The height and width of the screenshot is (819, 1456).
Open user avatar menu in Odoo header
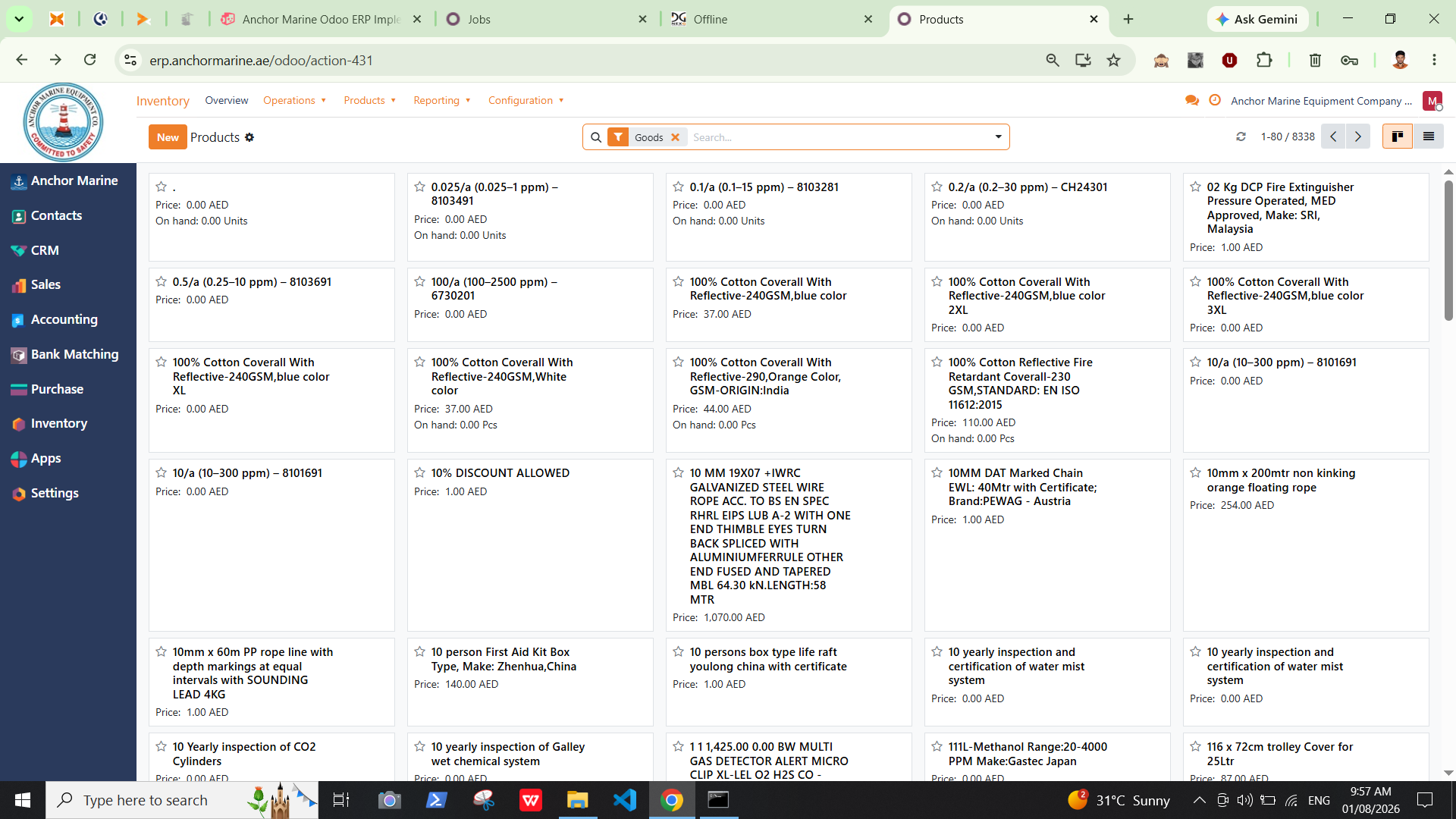pos(1432,101)
